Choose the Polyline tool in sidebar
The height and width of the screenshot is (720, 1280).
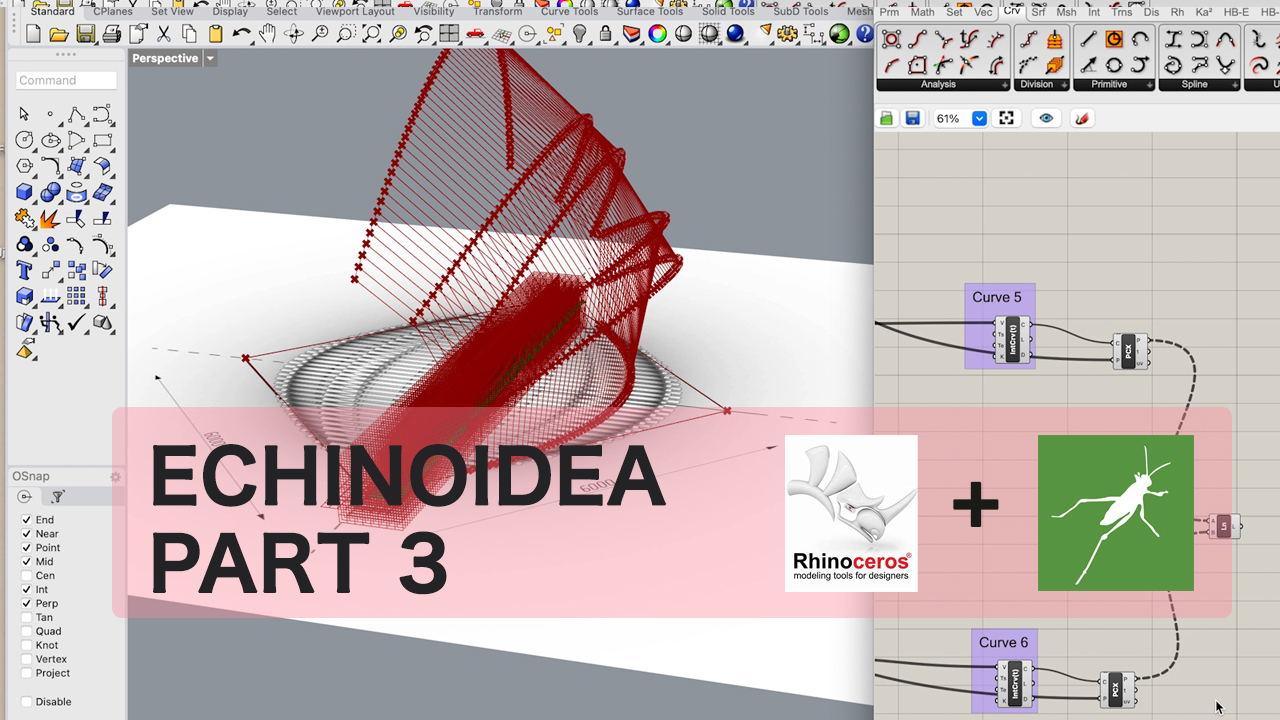[x=76, y=114]
